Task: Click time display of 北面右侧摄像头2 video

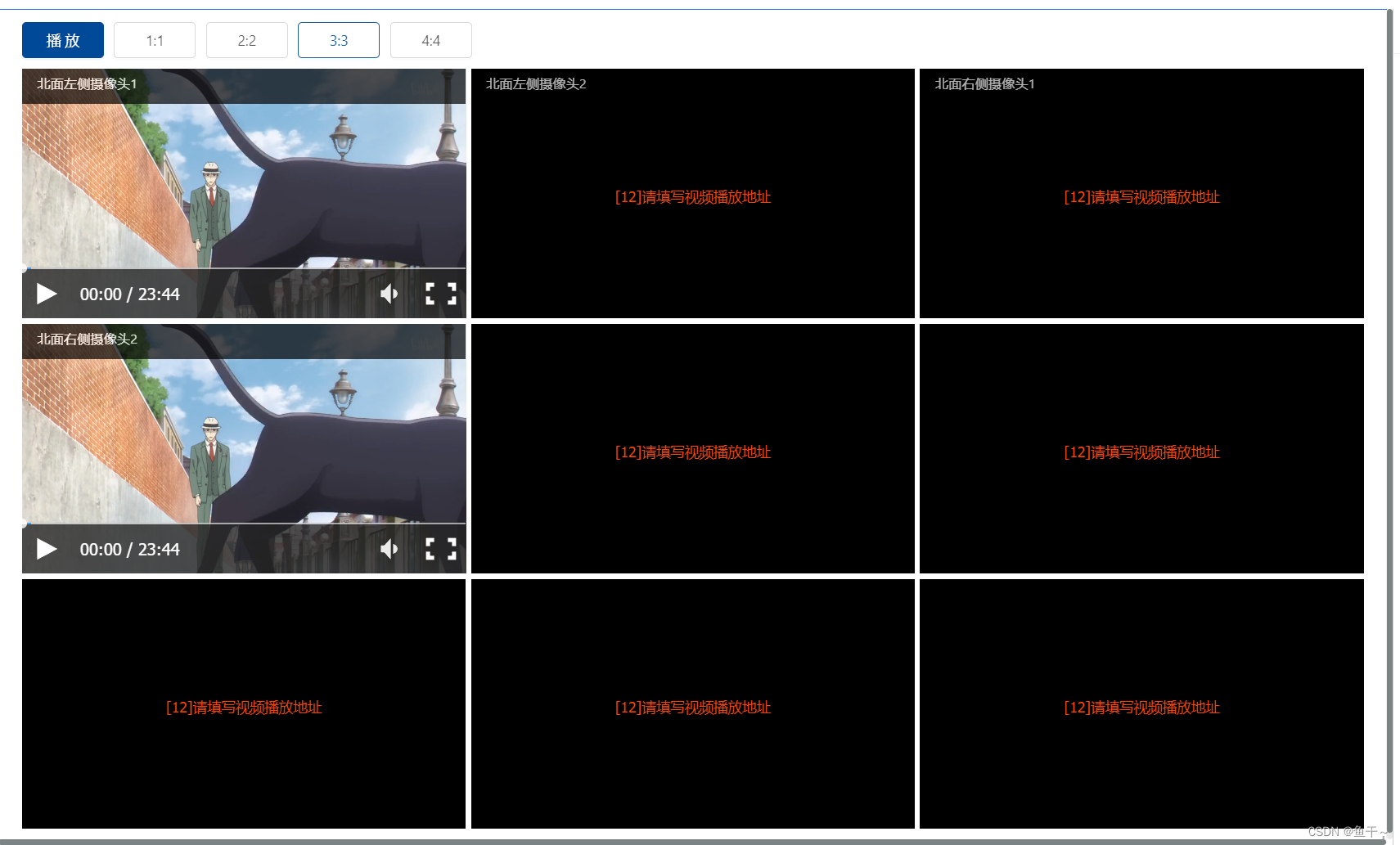Action: tap(129, 549)
